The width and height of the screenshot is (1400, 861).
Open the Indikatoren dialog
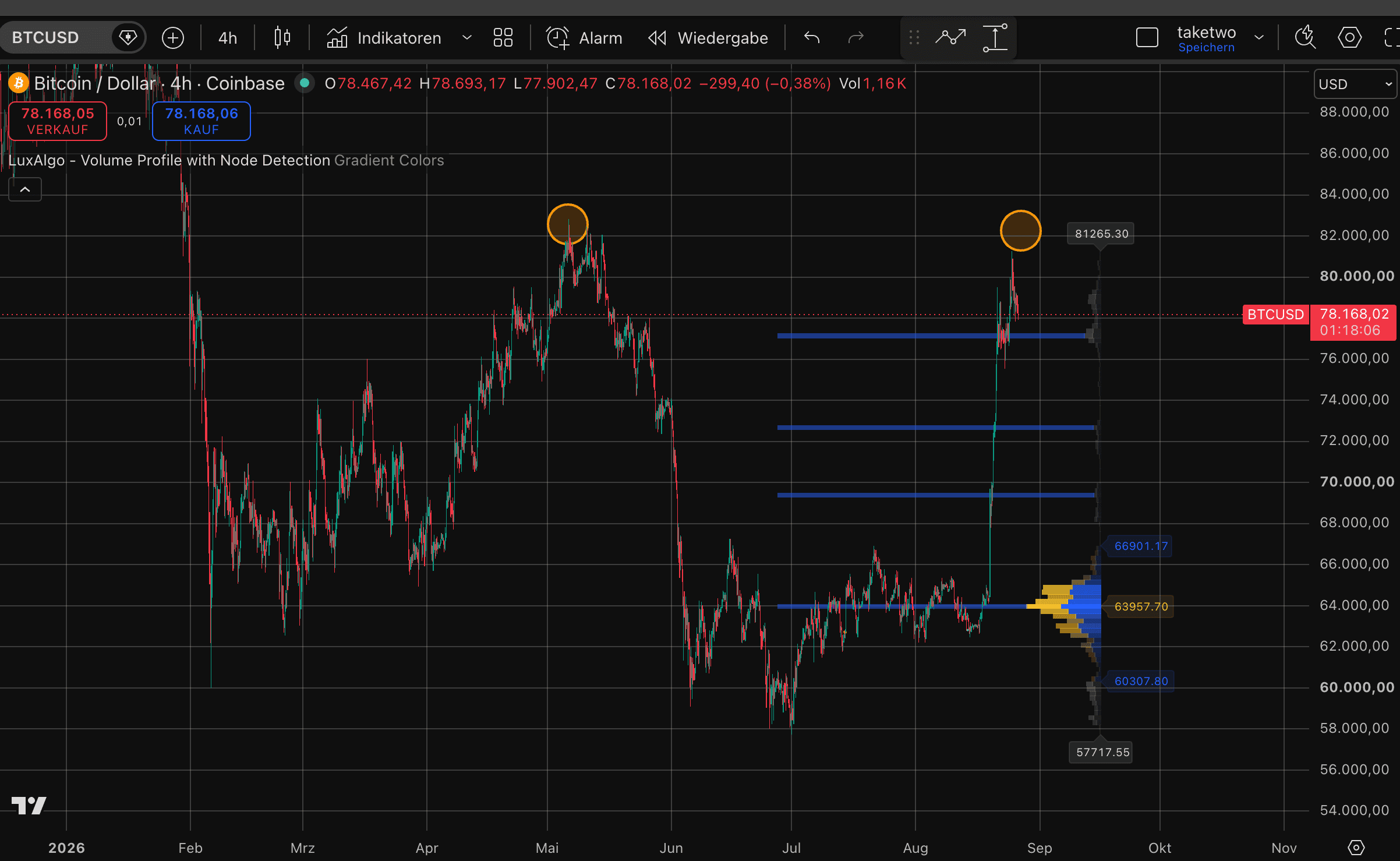click(384, 38)
